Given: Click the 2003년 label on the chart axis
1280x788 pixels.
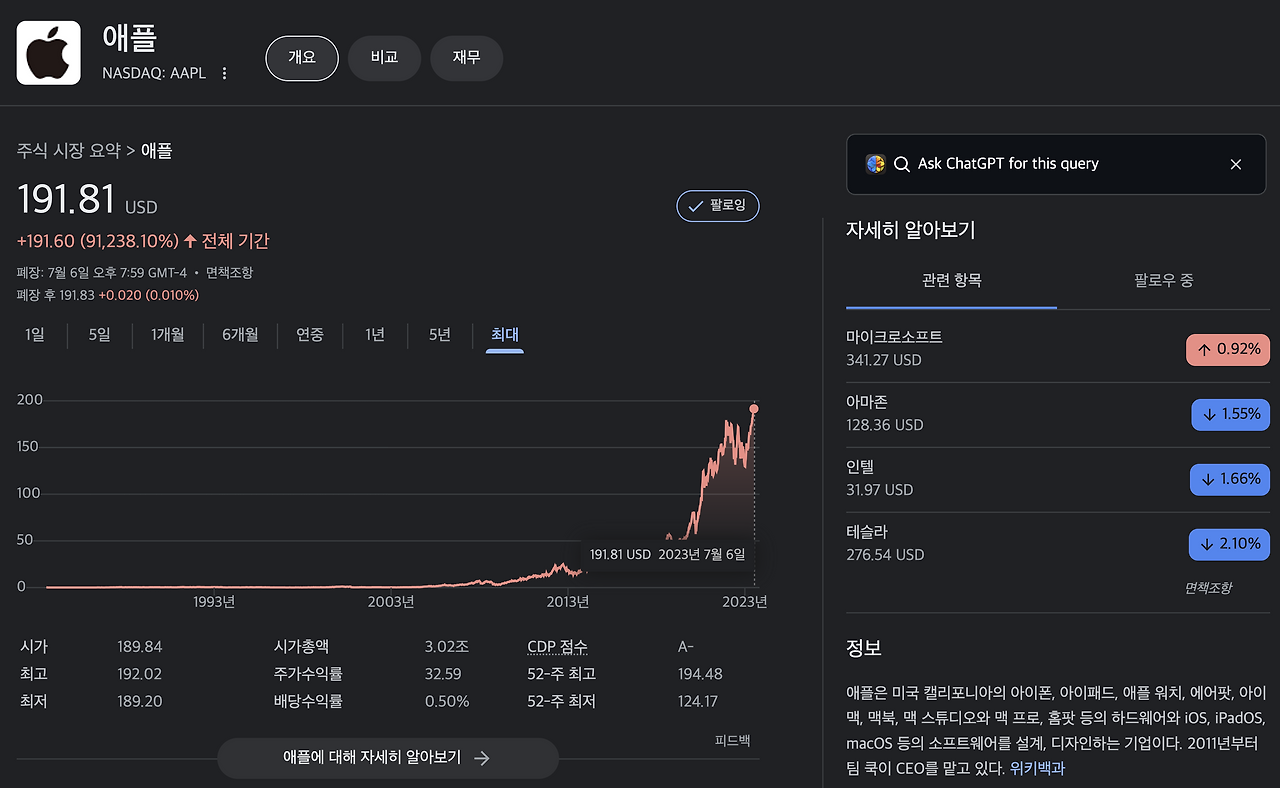Looking at the screenshot, I should pyautogui.click(x=391, y=601).
